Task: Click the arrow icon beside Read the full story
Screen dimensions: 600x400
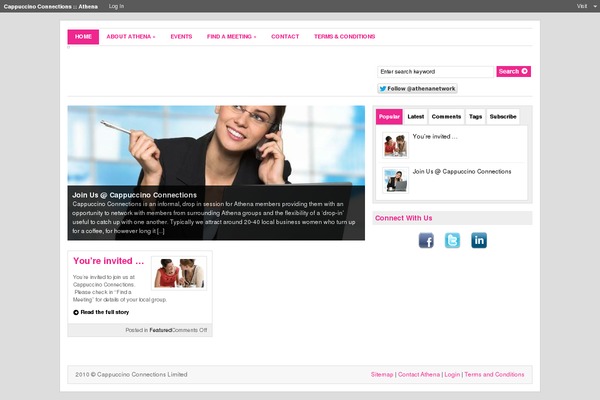Action: [x=76, y=312]
